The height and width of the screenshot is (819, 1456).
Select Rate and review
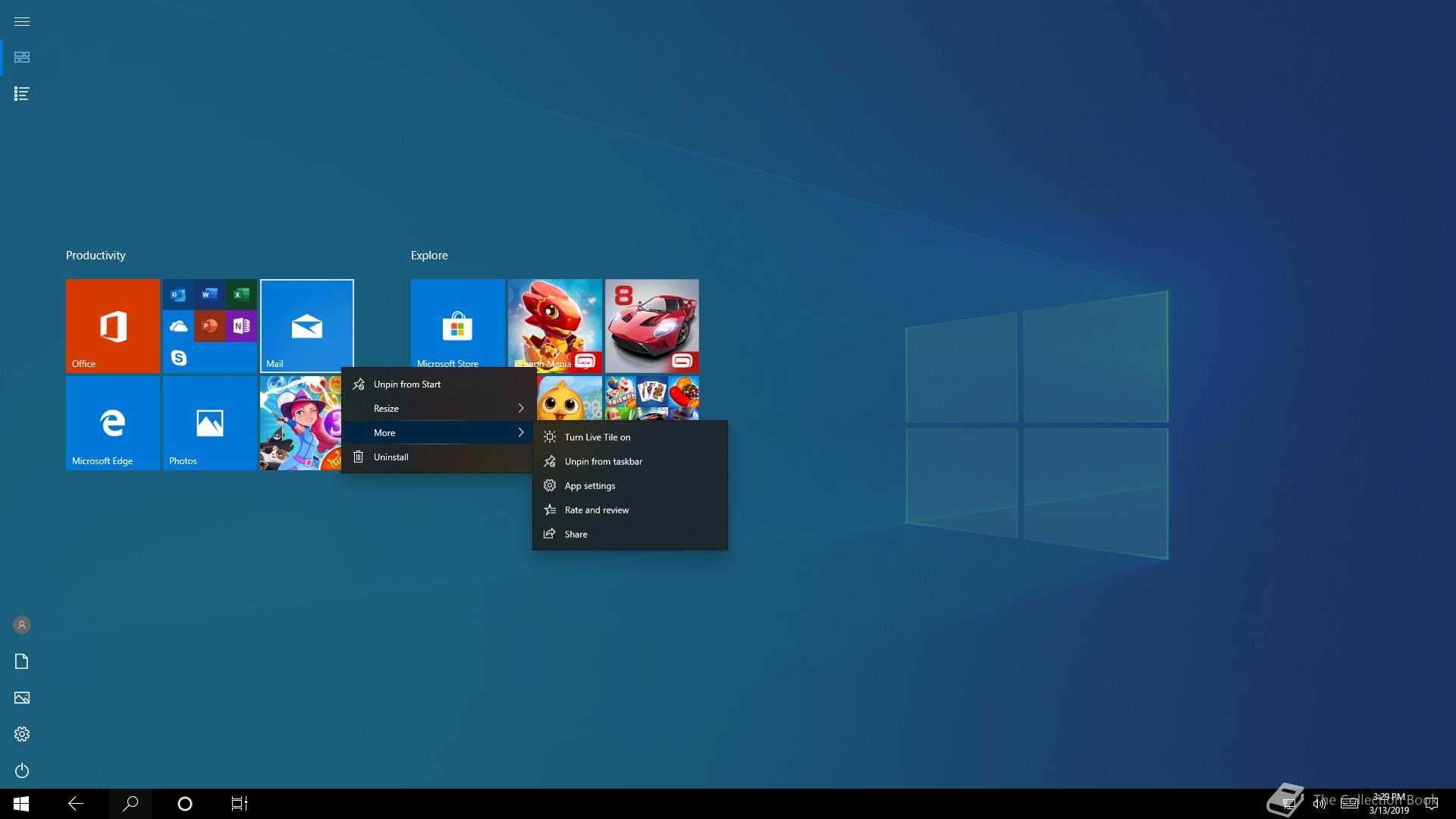click(630, 510)
